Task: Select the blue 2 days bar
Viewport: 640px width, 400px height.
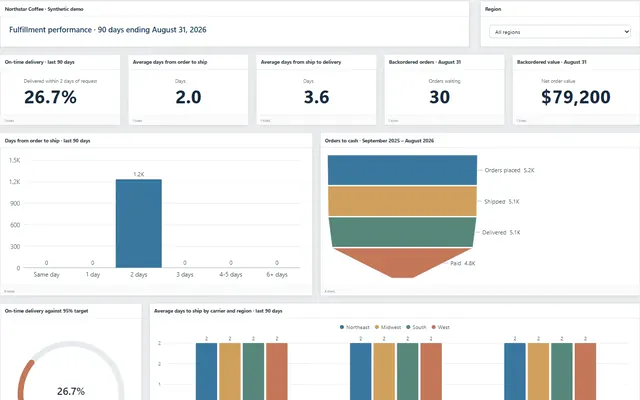Action: coord(139,223)
